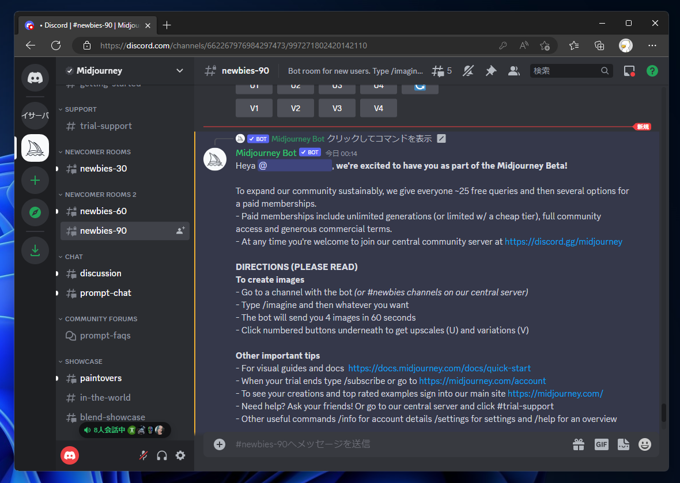Click the Midjourney Bot username

[x=266, y=153]
